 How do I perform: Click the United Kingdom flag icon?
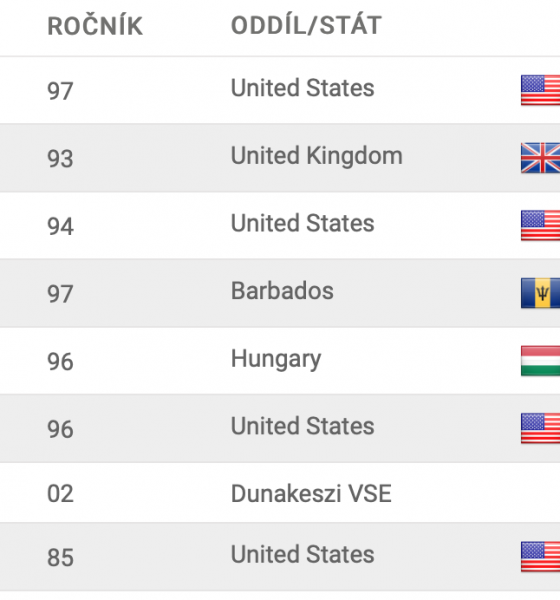540,158
